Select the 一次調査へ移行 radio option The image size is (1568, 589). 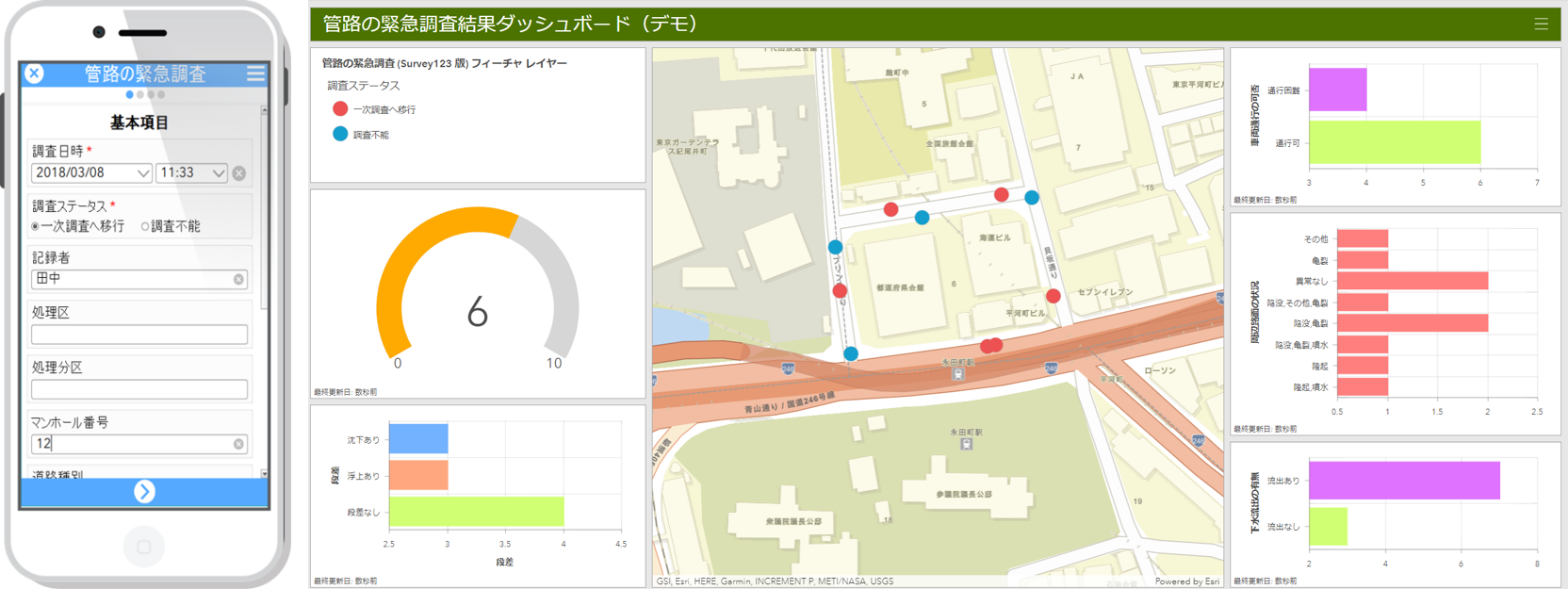pyautogui.click(x=36, y=226)
